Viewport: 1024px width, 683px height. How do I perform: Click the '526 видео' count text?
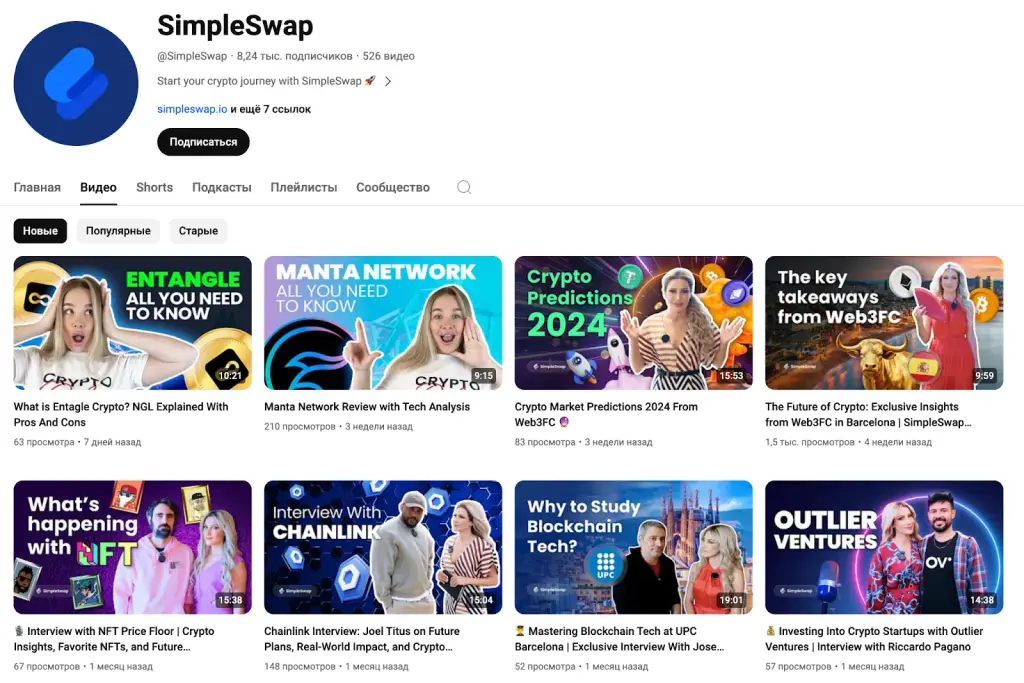[389, 56]
